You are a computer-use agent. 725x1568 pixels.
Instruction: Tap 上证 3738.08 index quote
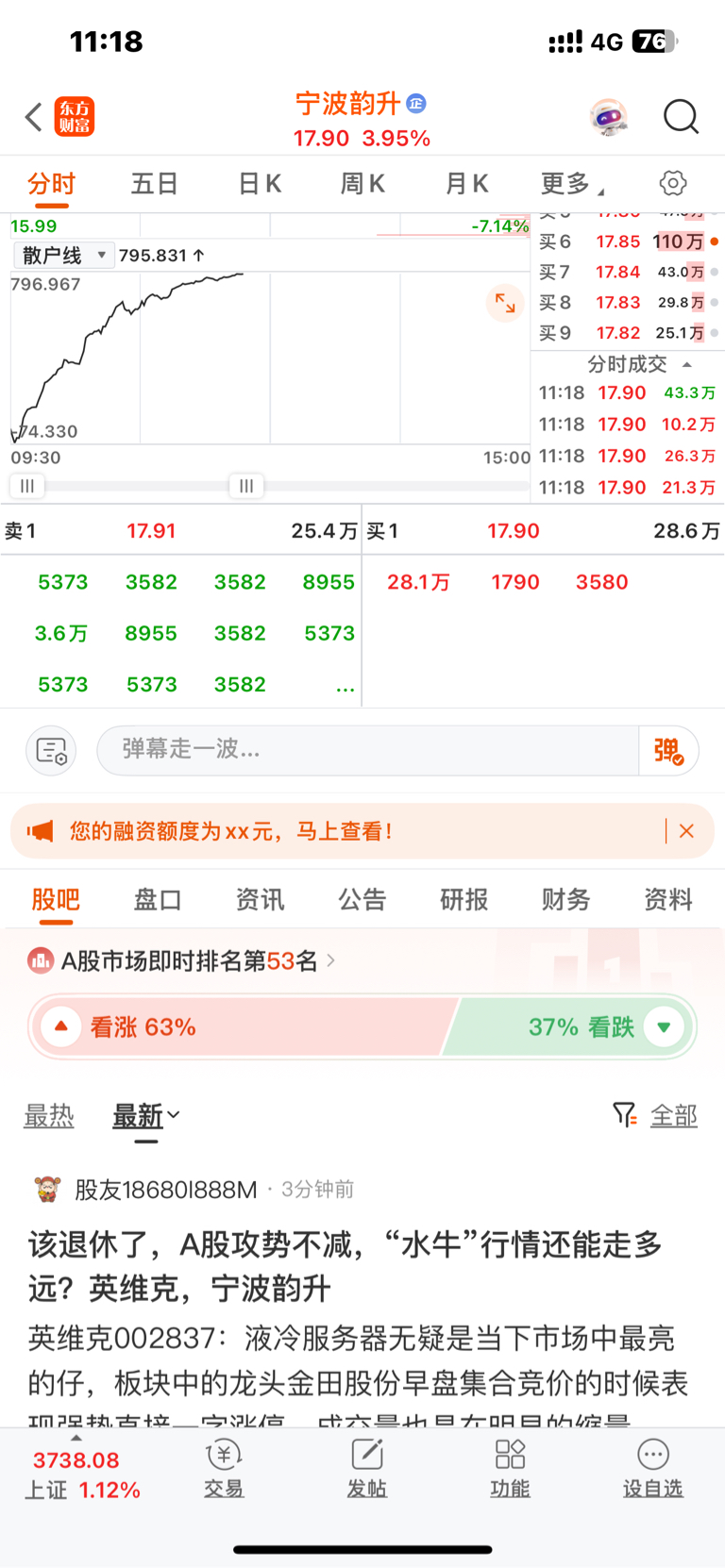pyautogui.click(x=82, y=1475)
